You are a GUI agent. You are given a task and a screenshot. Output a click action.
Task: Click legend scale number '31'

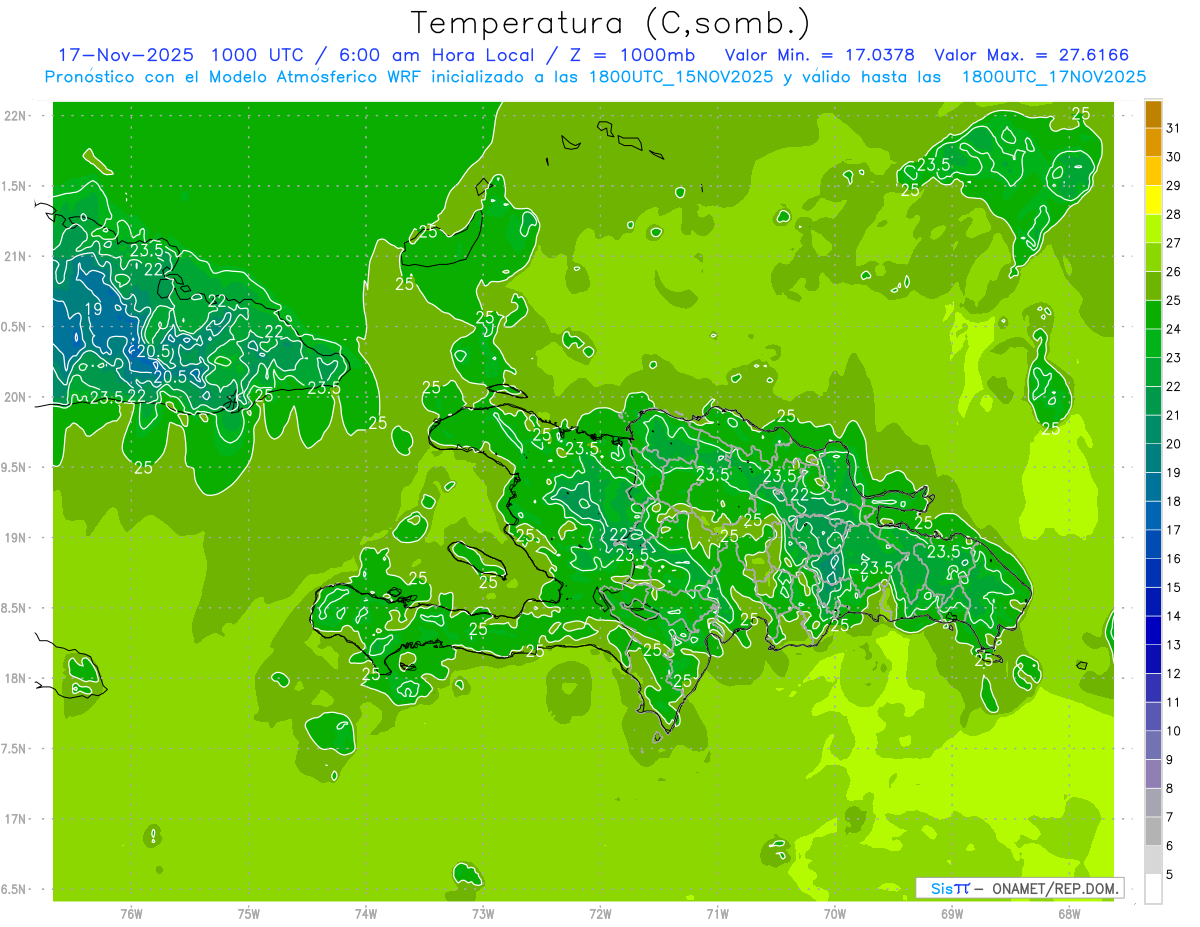pos(1174,127)
